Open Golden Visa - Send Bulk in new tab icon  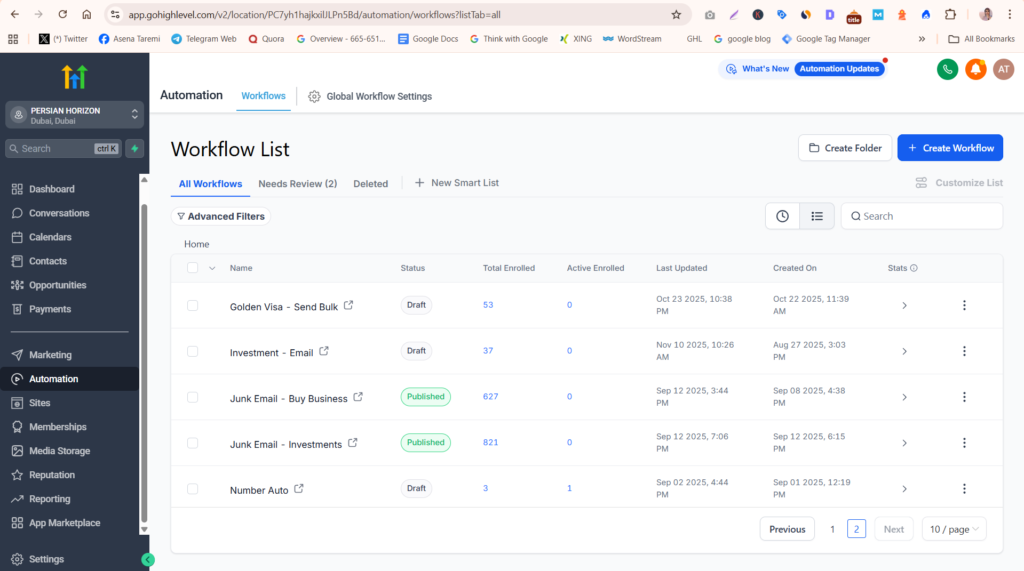coord(349,305)
